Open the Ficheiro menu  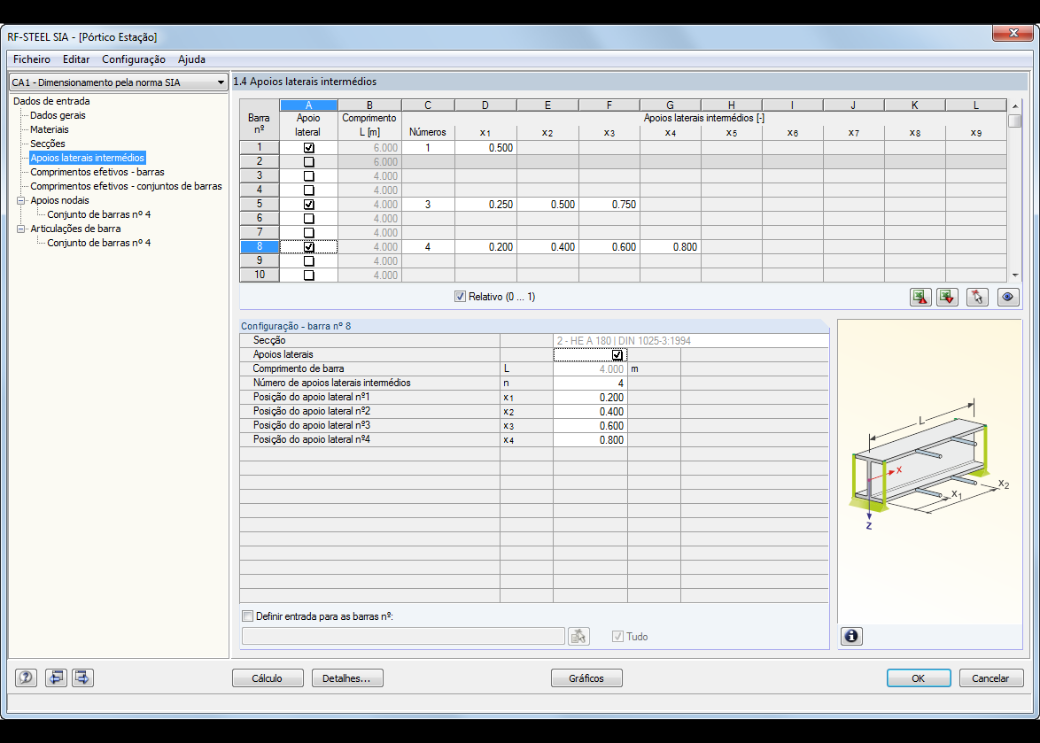tap(32, 59)
